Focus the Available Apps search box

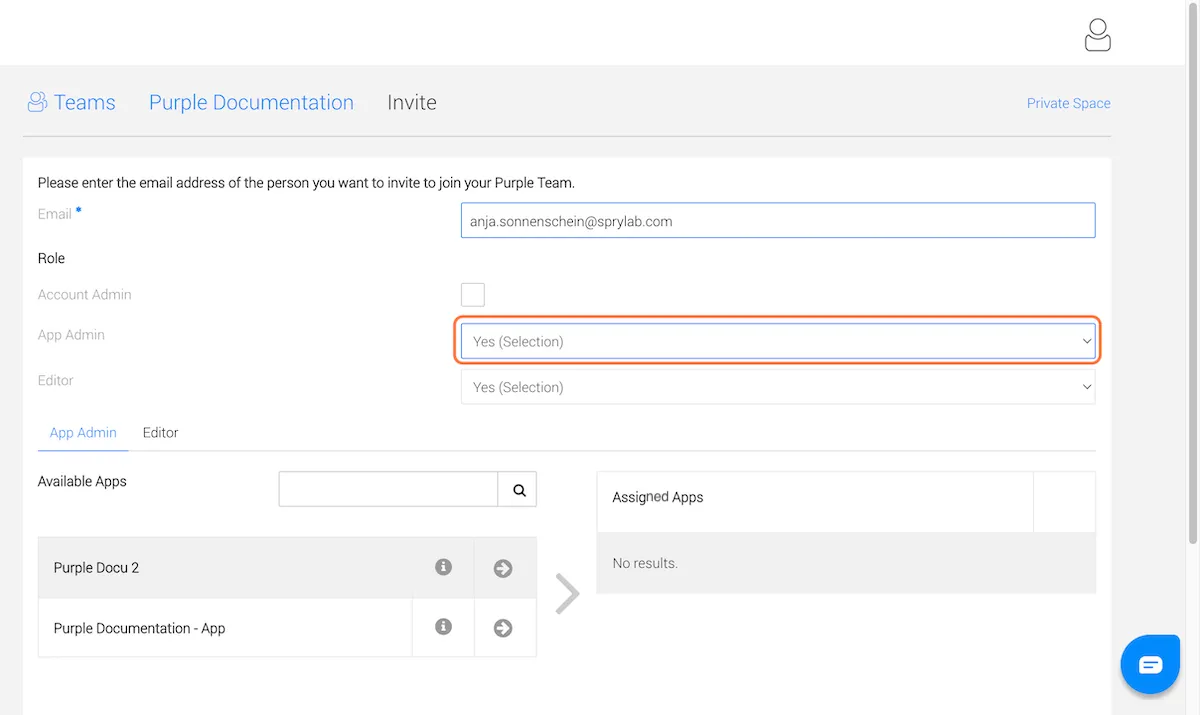[x=388, y=490]
